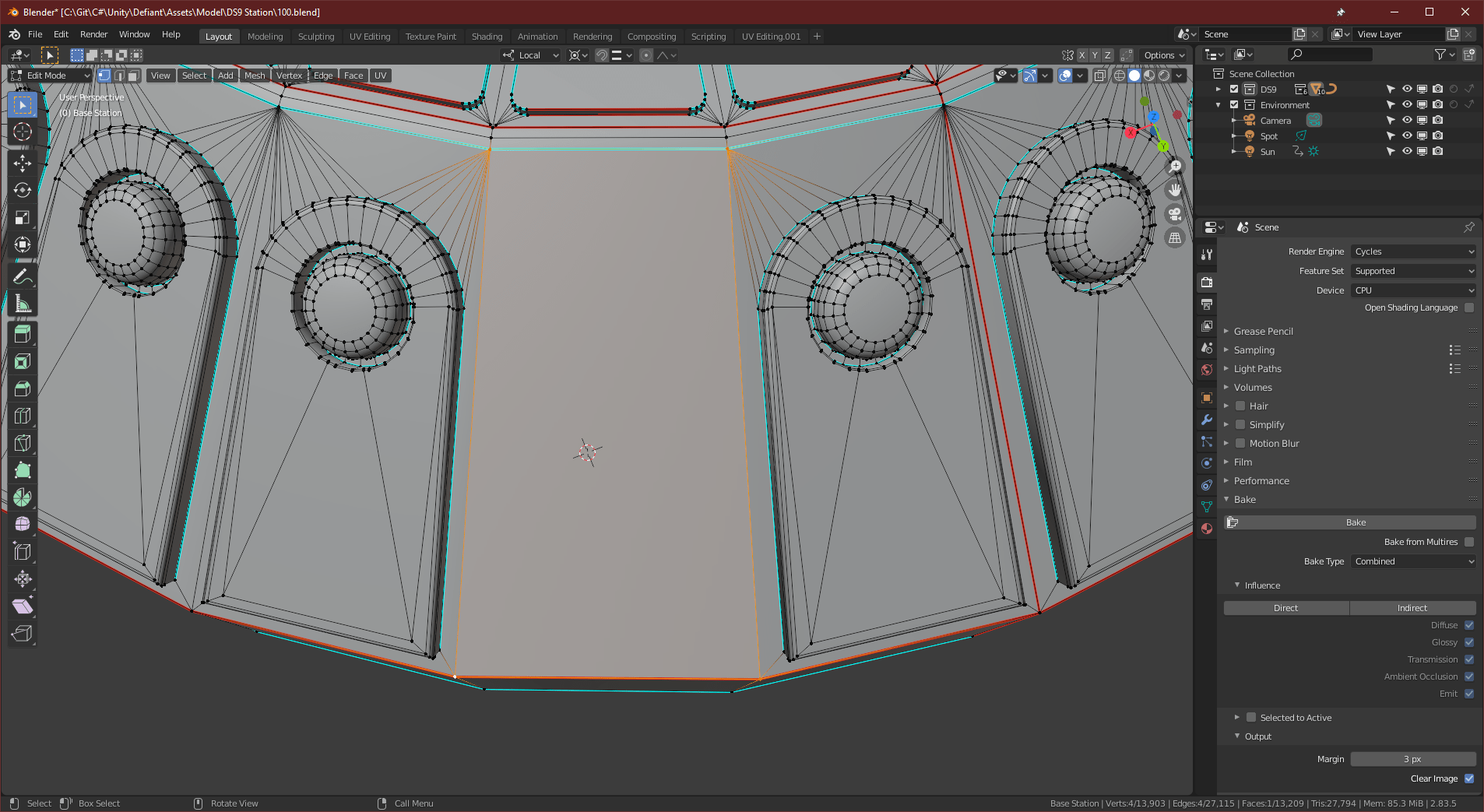Switch to face select mode

point(134,76)
